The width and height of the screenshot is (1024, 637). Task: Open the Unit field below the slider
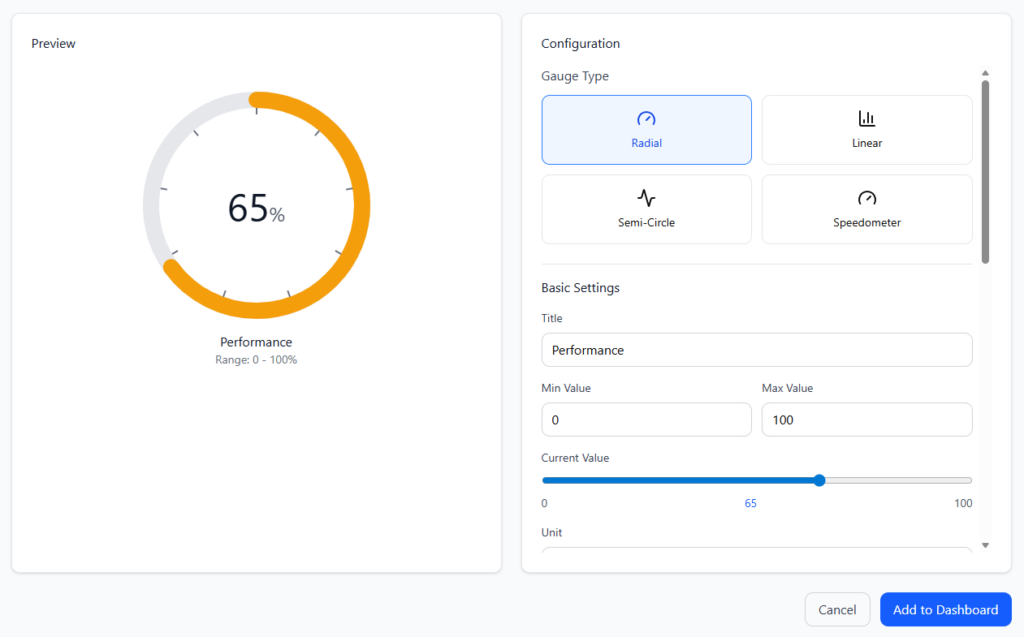coord(756,553)
